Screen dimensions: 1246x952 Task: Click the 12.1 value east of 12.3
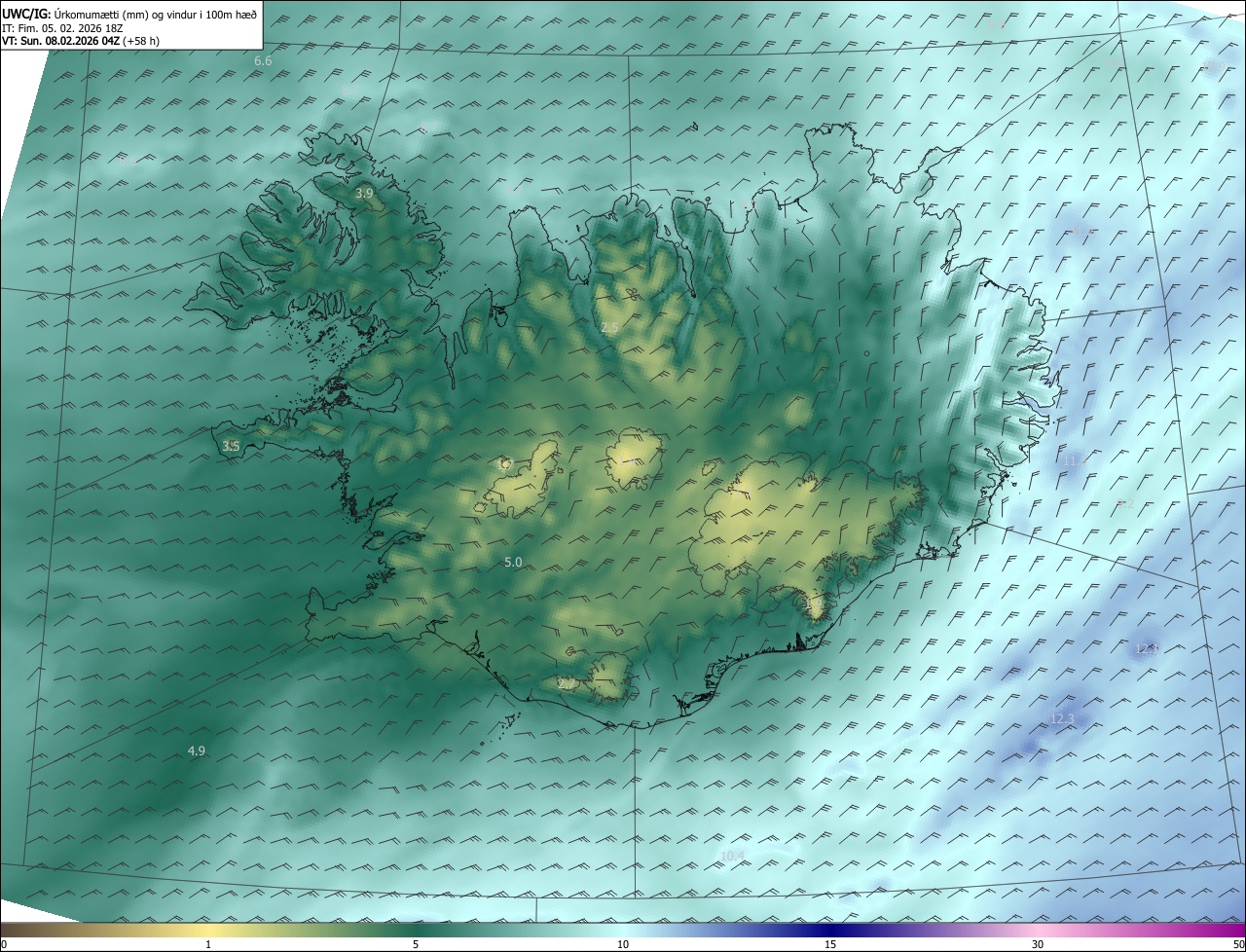click(x=1146, y=649)
